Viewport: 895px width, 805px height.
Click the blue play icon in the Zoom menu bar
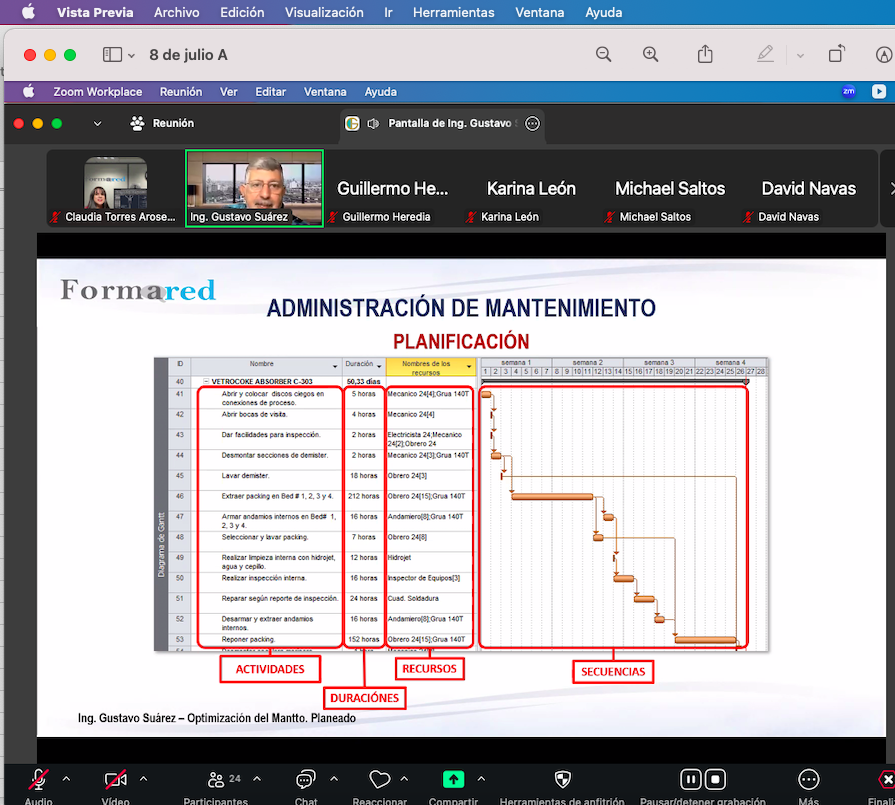click(x=878, y=91)
